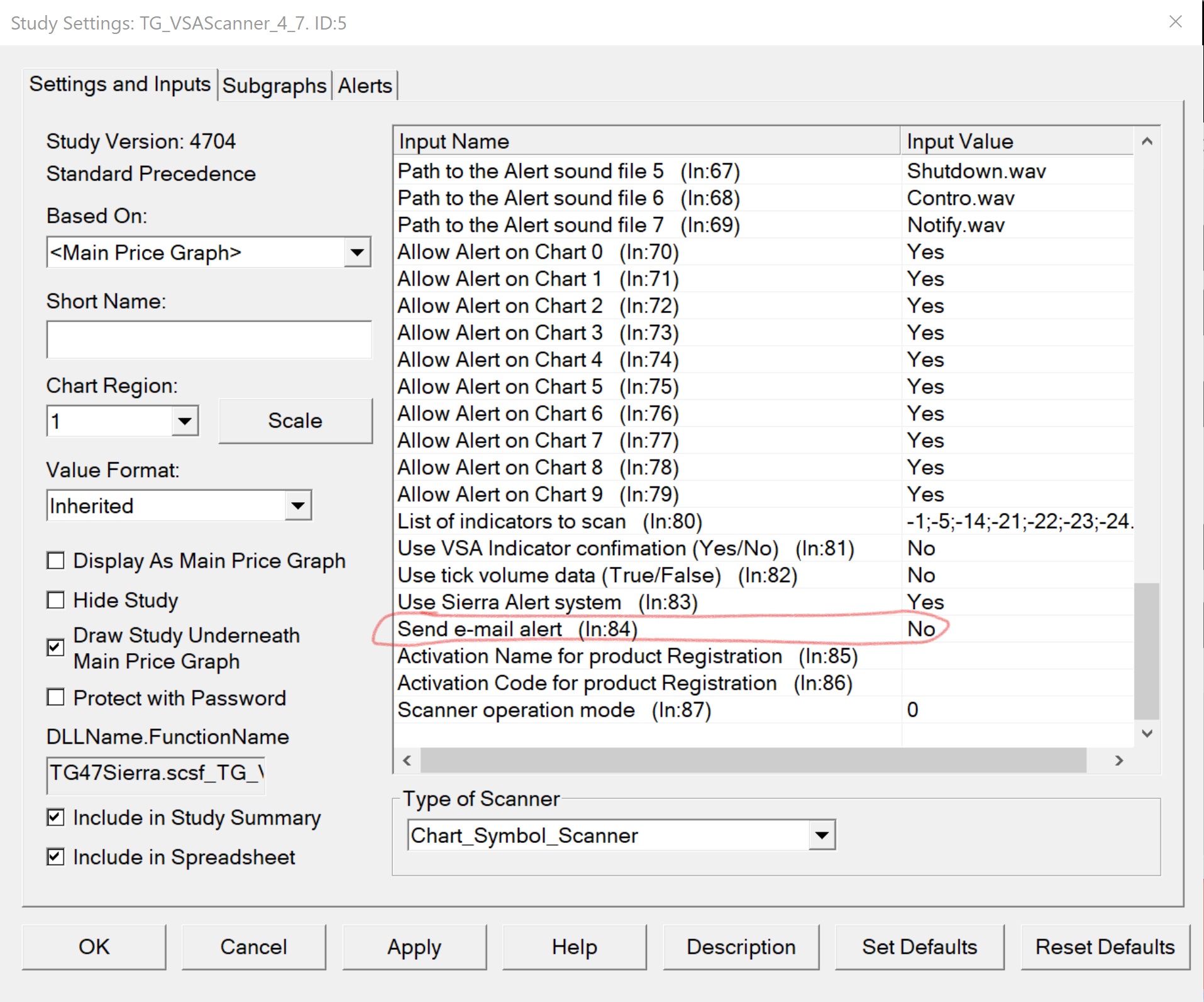Image resolution: width=1204 pixels, height=1002 pixels.
Task: Open the Value Format dropdown
Action: point(297,505)
